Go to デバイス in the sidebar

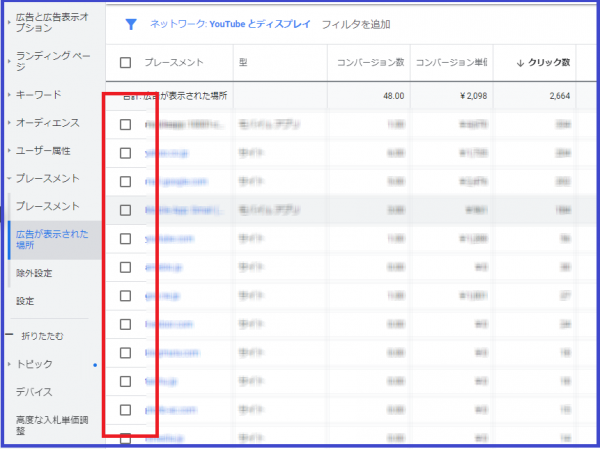coord(34,392)
